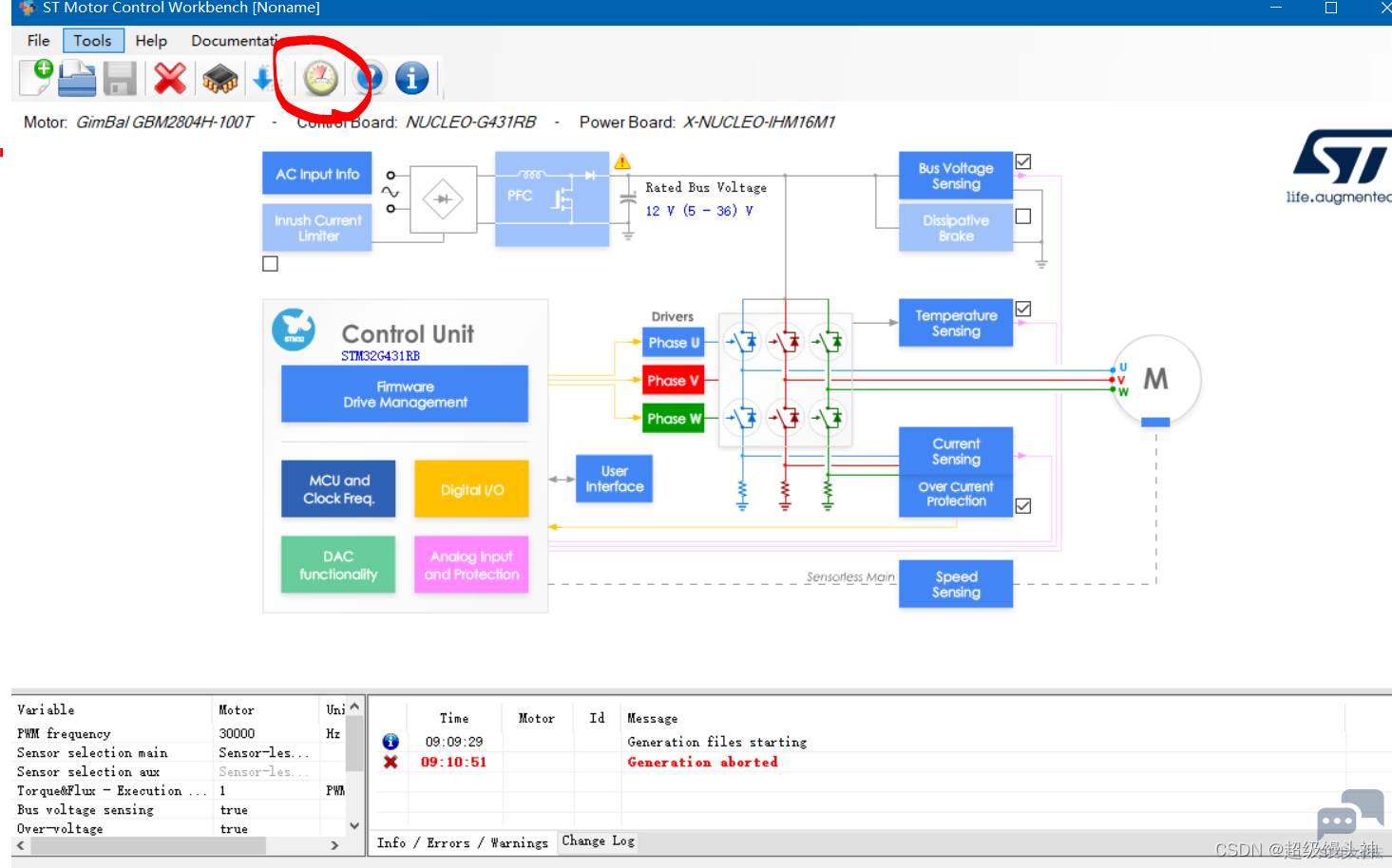Open the Help menu
Image resolution: width=1392 pixels, height=868 pixels.
(x=151, y=41)
